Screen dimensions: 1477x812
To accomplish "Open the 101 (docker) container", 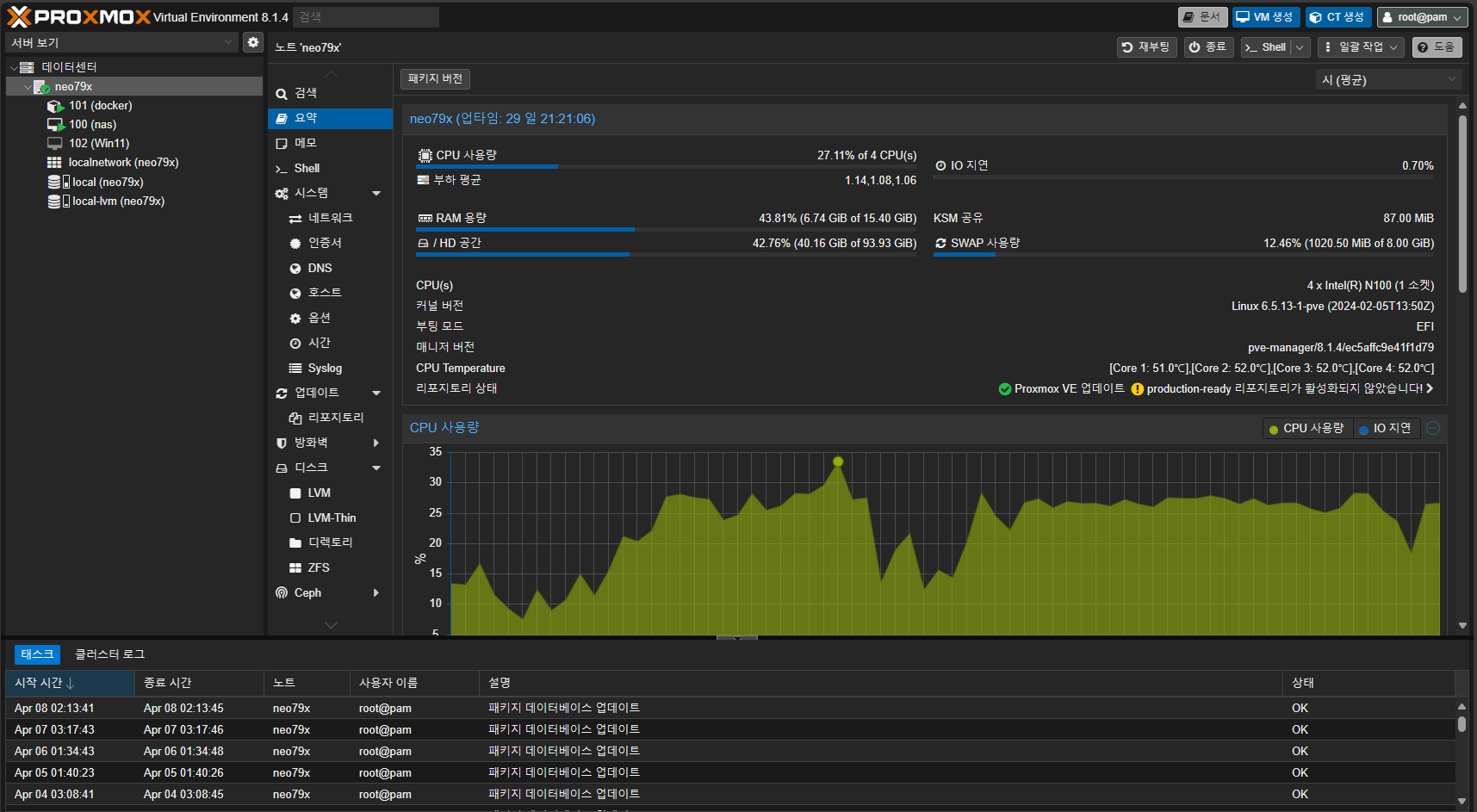I will click(100, 106).
